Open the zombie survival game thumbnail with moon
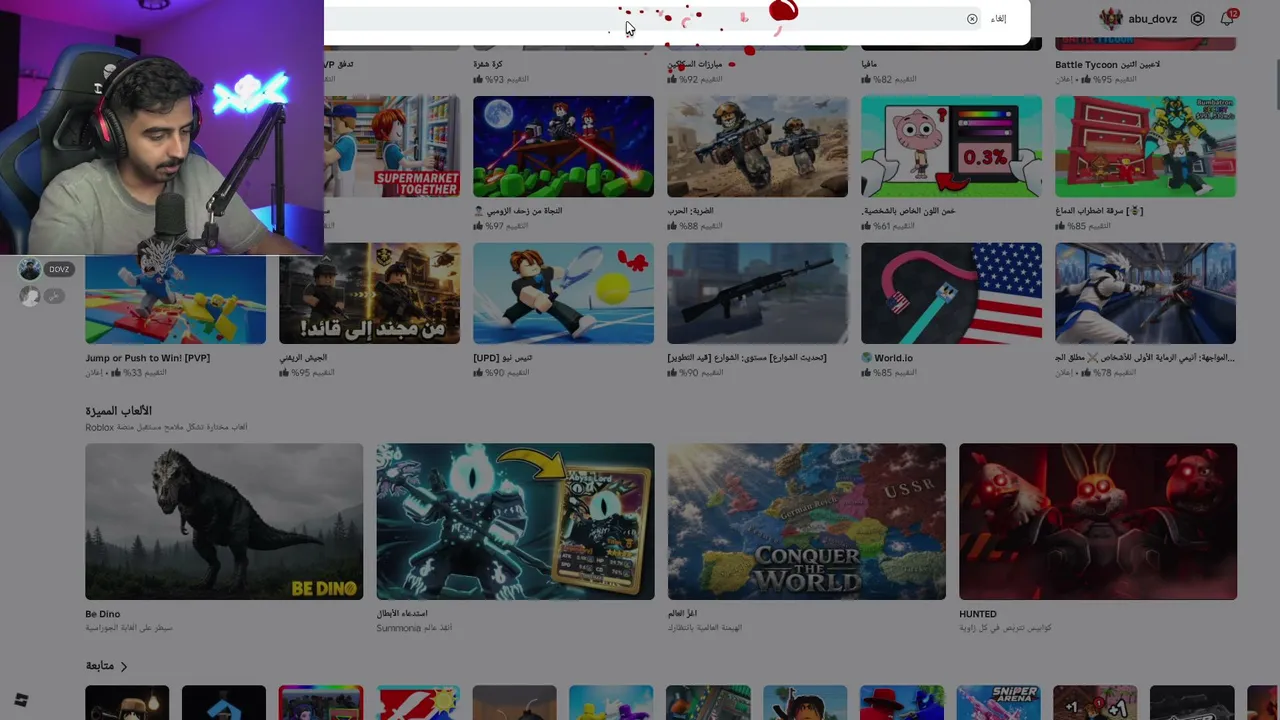The height and width of the screenshot is (720, 1280). 563,146
